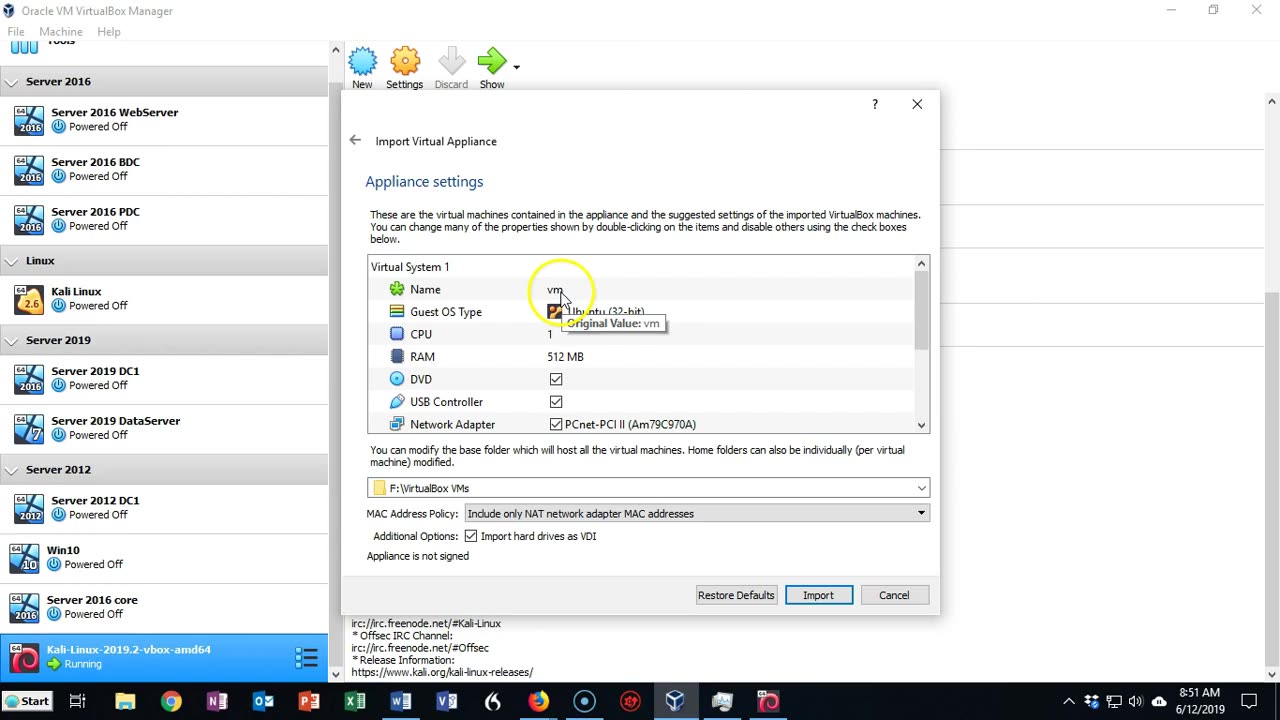Toggle the USB Controller checkbox
This screenshot has height=720, width=1280.
point(556,401)
